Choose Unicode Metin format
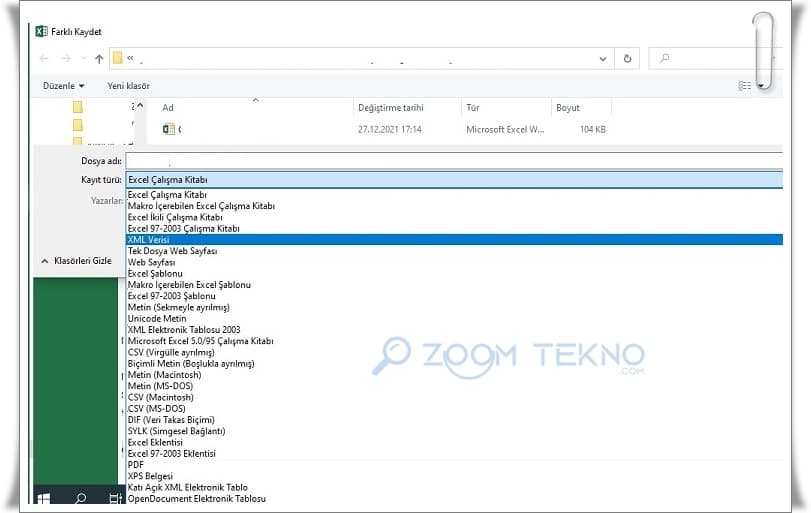Image resolution: width=811 pixels, height=513 pixels. pos(454,319)
